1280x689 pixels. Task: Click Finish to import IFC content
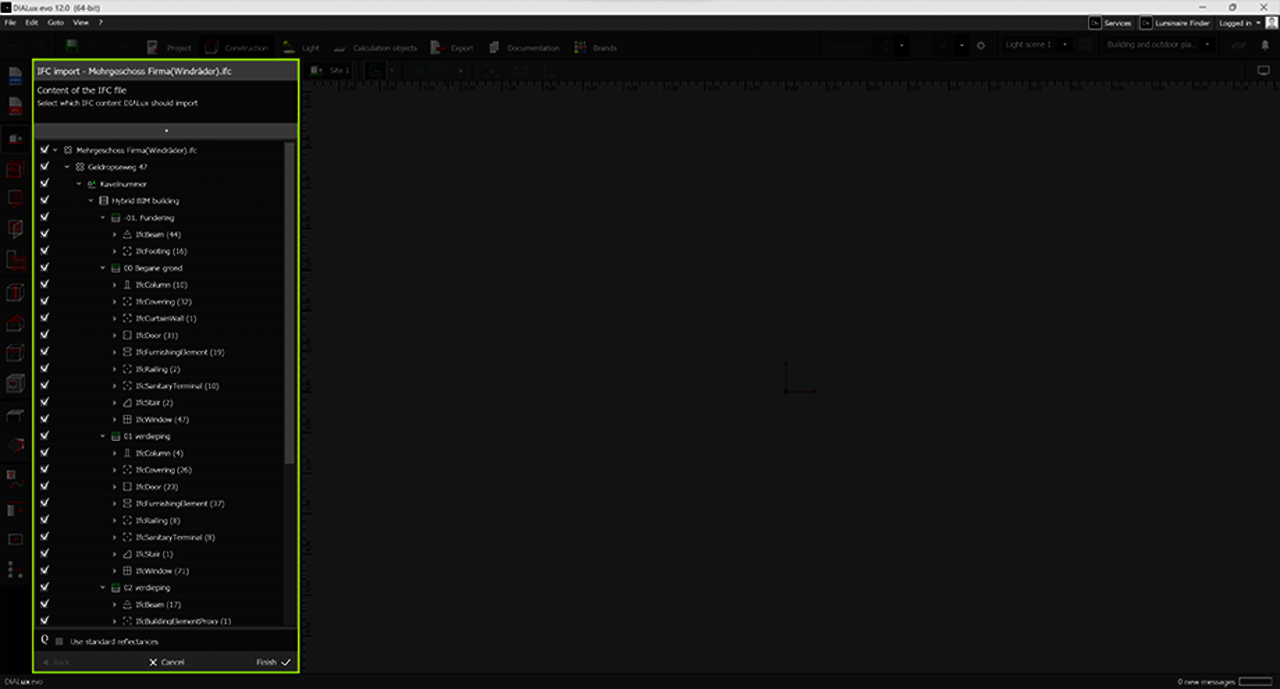pyautogui.click(x=272, y=662)
